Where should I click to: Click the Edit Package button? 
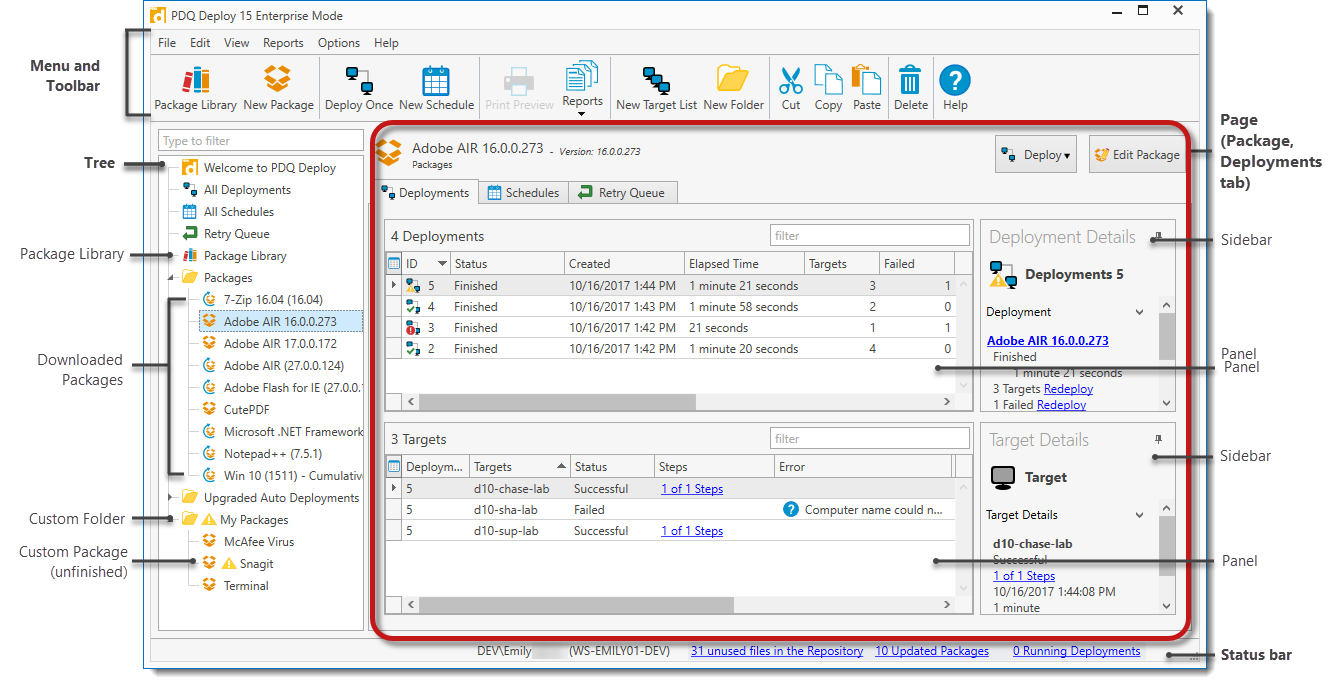[x=1136, y=155]
